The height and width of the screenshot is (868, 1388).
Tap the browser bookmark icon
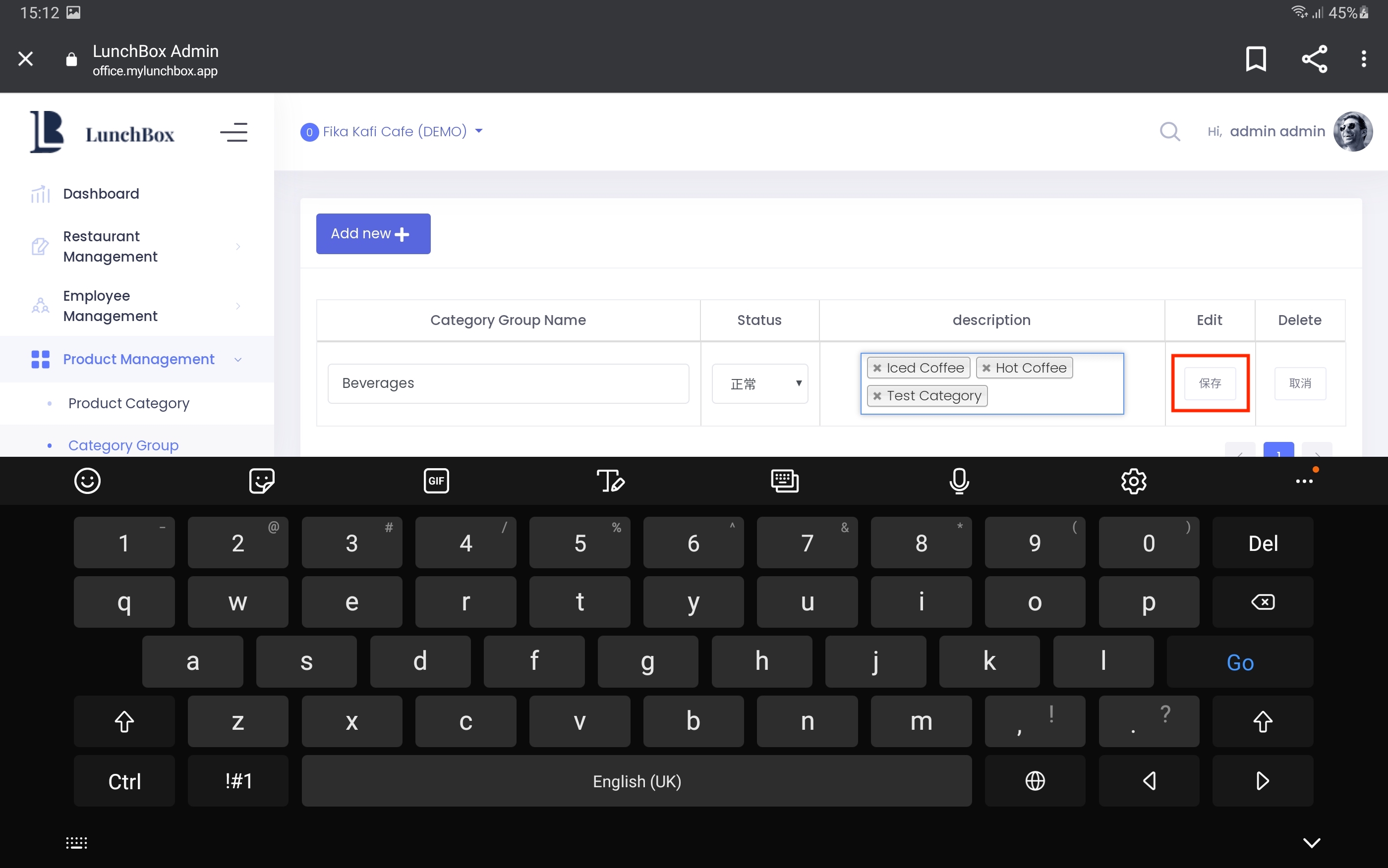(x=1255, y=58)
